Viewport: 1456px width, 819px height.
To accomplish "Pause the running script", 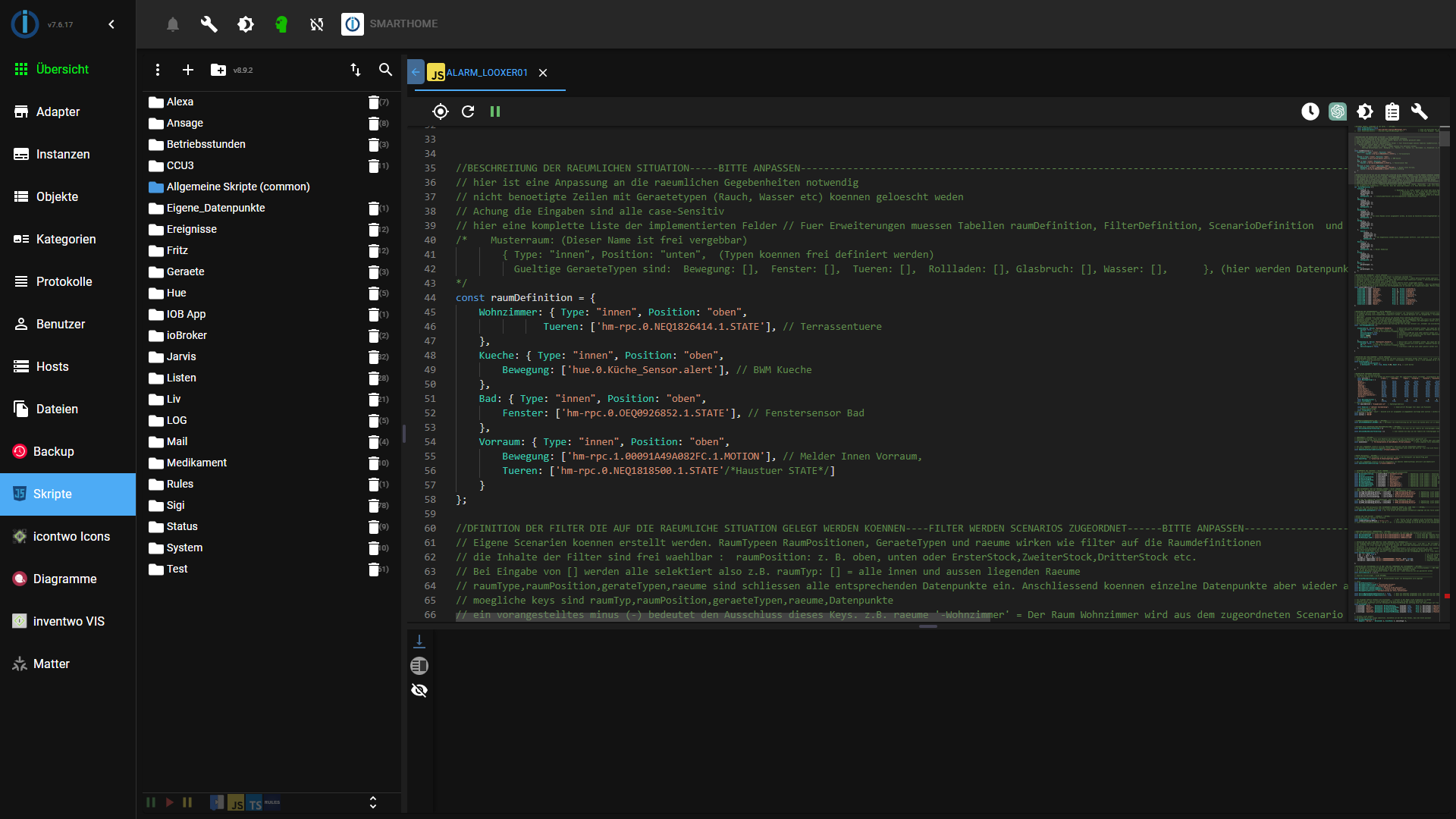I will (x=495, y=111).
